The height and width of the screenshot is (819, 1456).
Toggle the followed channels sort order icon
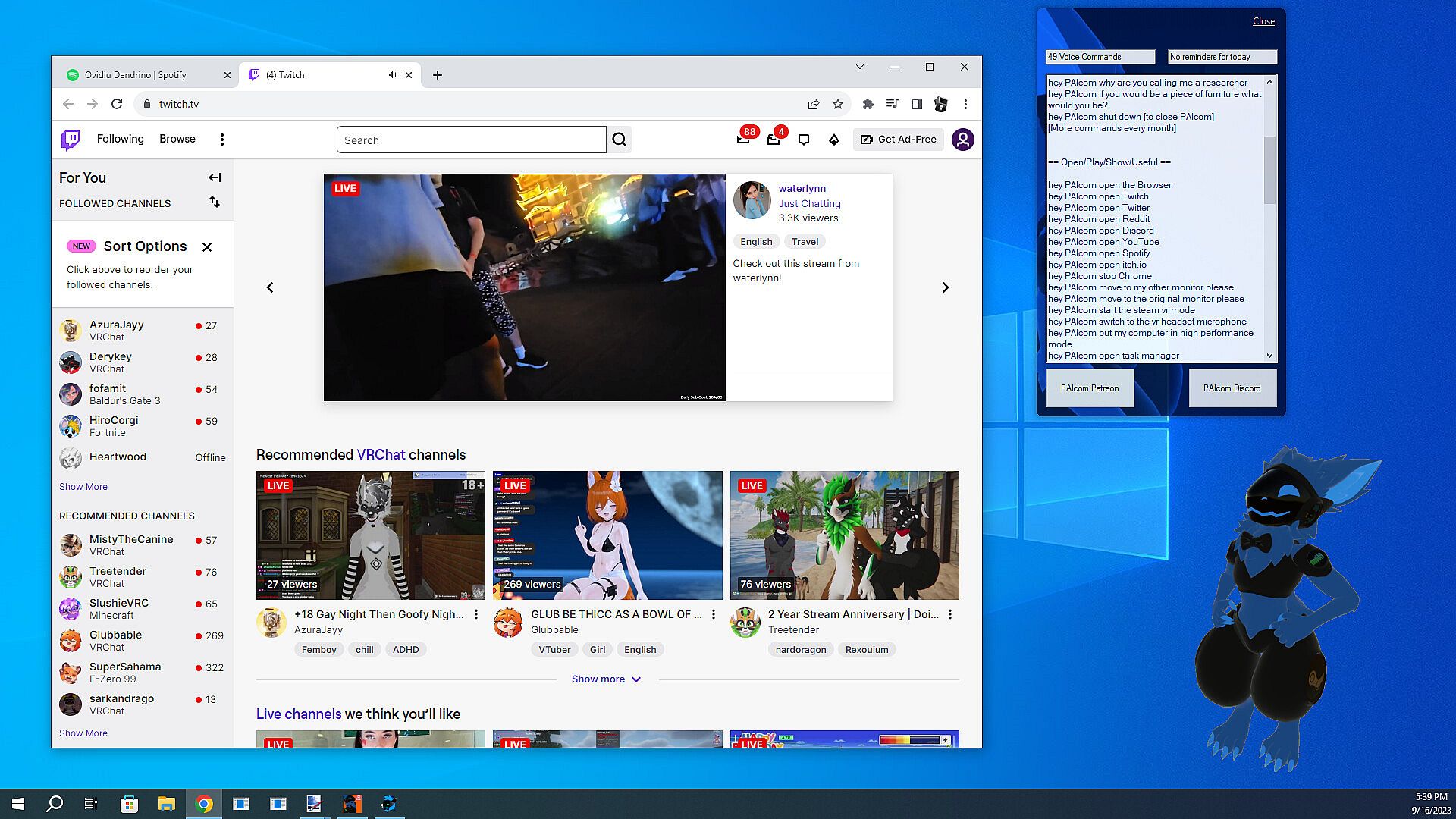(x=215, y=202)
